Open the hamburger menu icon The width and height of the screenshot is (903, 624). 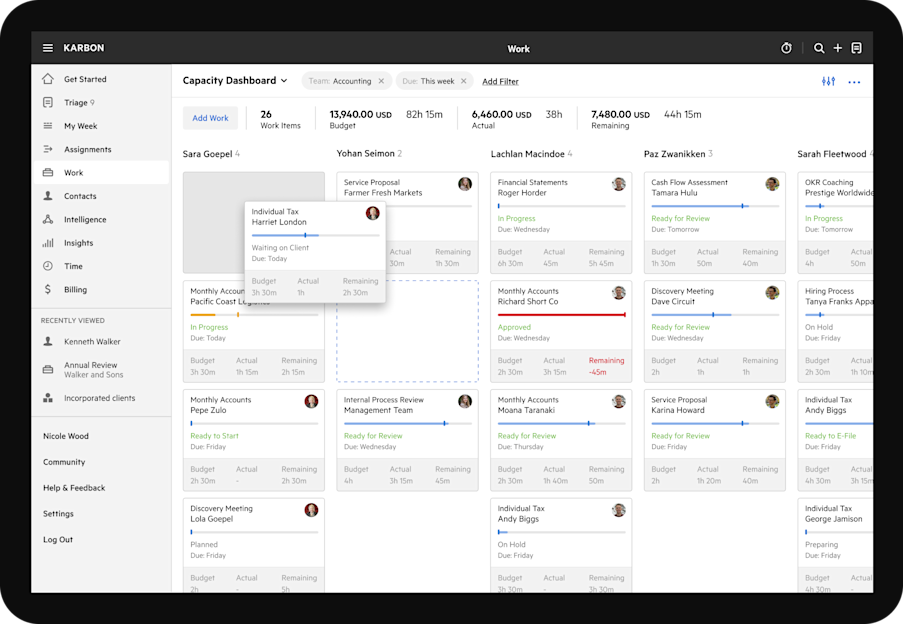pyautogui.click(x=48, y=48)
